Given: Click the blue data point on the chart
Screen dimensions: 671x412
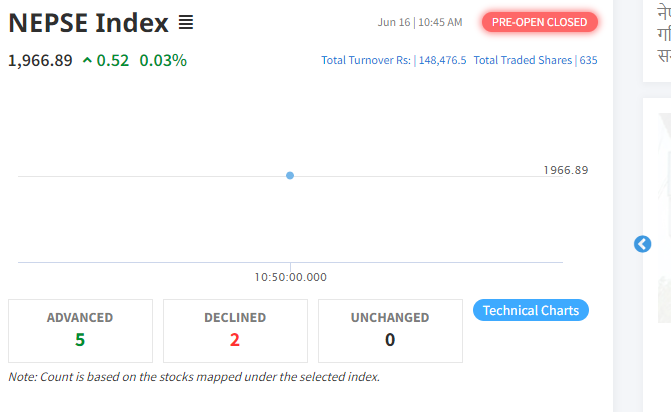Looking at the screenshot, I should tap(290, 175).
